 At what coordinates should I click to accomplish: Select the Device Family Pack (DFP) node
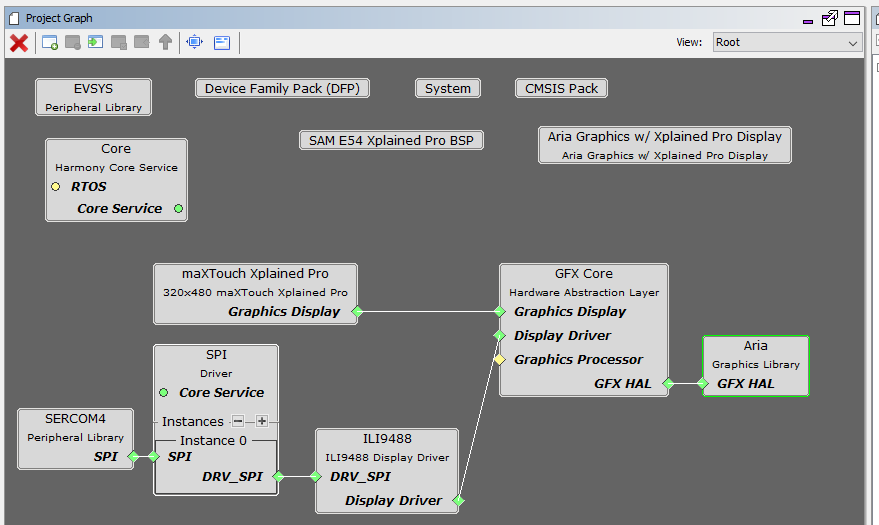coord(282,89)
